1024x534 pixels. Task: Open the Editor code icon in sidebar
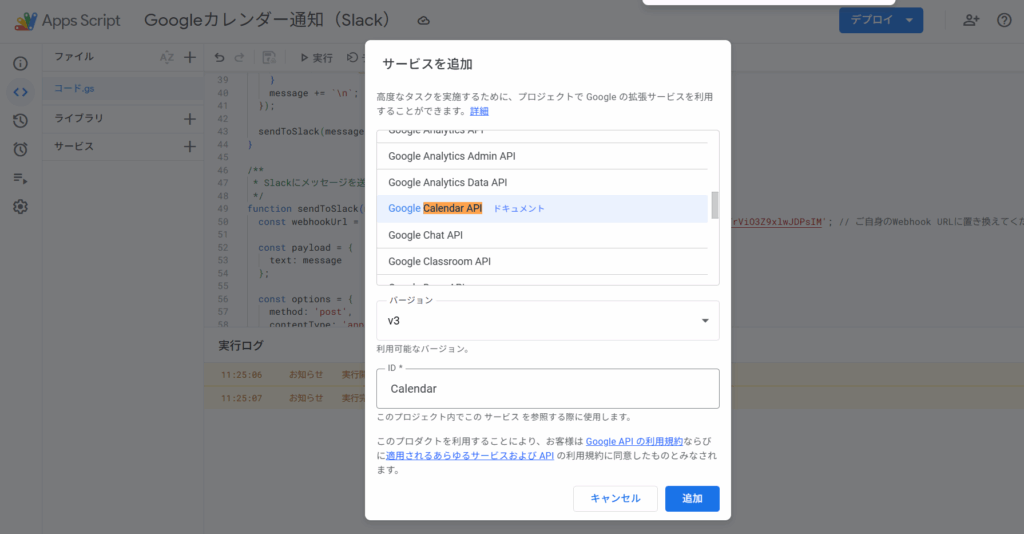[x=21, y=92]
